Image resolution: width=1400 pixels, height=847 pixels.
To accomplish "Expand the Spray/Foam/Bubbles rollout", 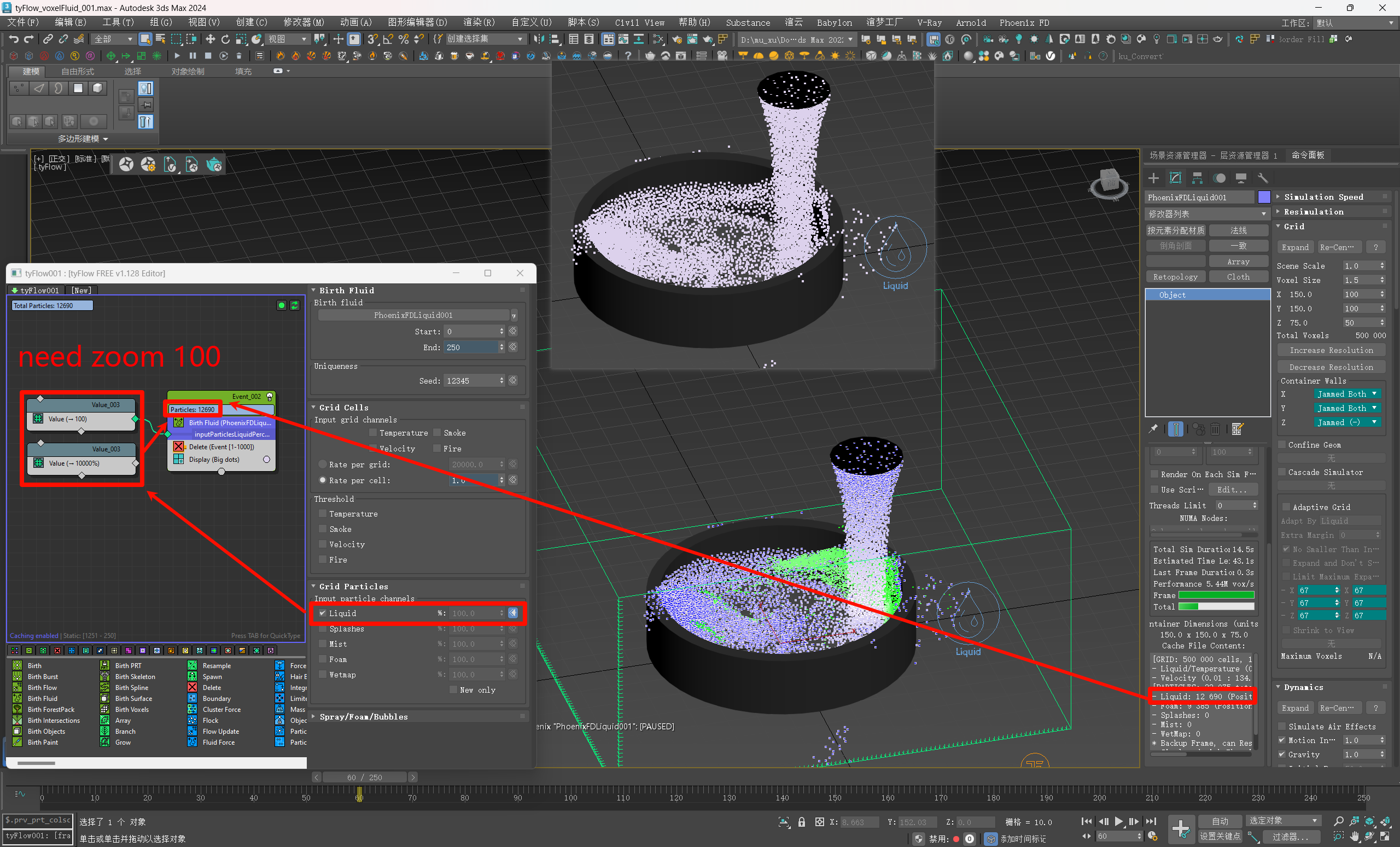I will (x=364, y=717).
